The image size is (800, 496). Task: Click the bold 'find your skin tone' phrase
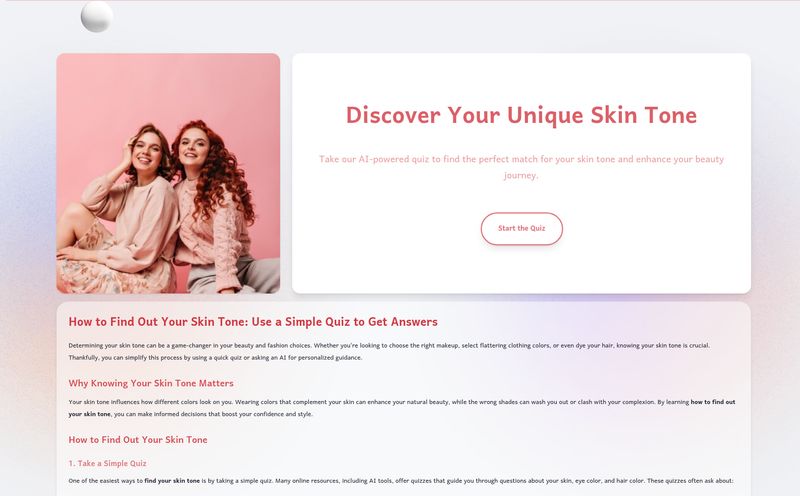[x=172, y=481]
